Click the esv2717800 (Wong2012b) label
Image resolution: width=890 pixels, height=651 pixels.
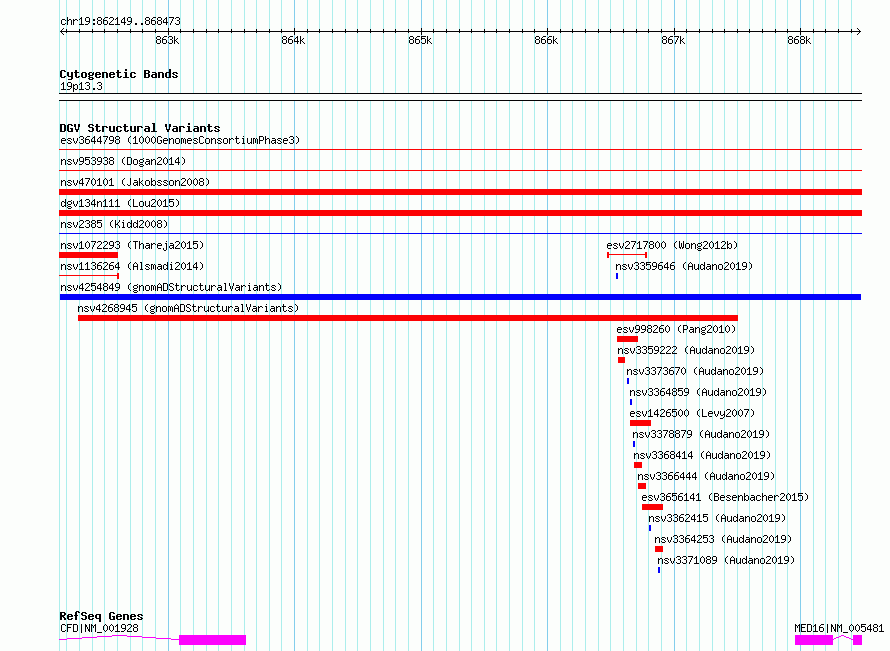tap(672, 245)
